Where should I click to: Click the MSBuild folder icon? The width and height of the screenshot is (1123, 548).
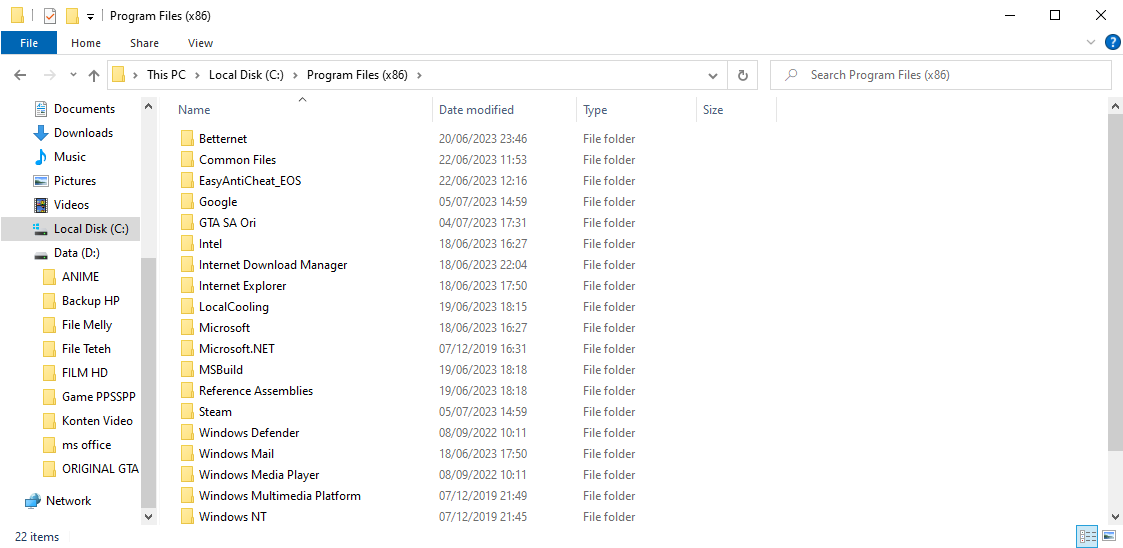click(187, 370)
